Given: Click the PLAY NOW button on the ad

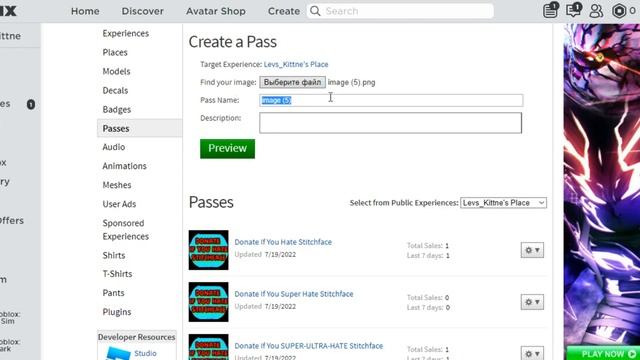Looking at the screenshot, I should coord(605,353).
